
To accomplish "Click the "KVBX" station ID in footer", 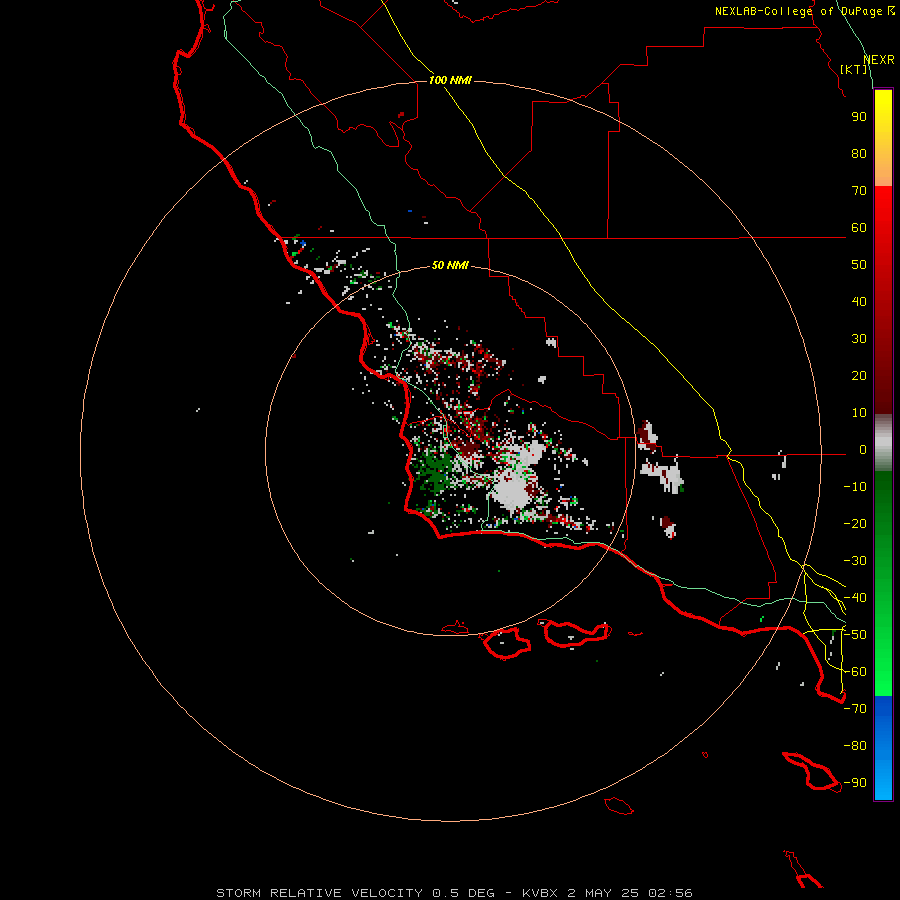I will 540,893.
